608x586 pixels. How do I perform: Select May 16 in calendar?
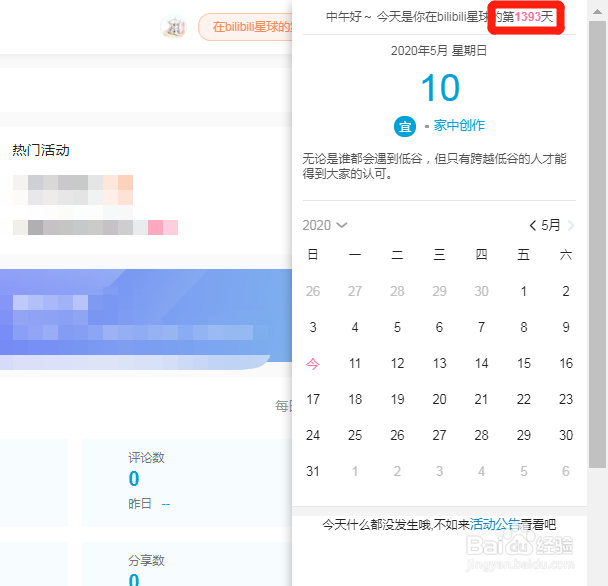coord(566,363)
